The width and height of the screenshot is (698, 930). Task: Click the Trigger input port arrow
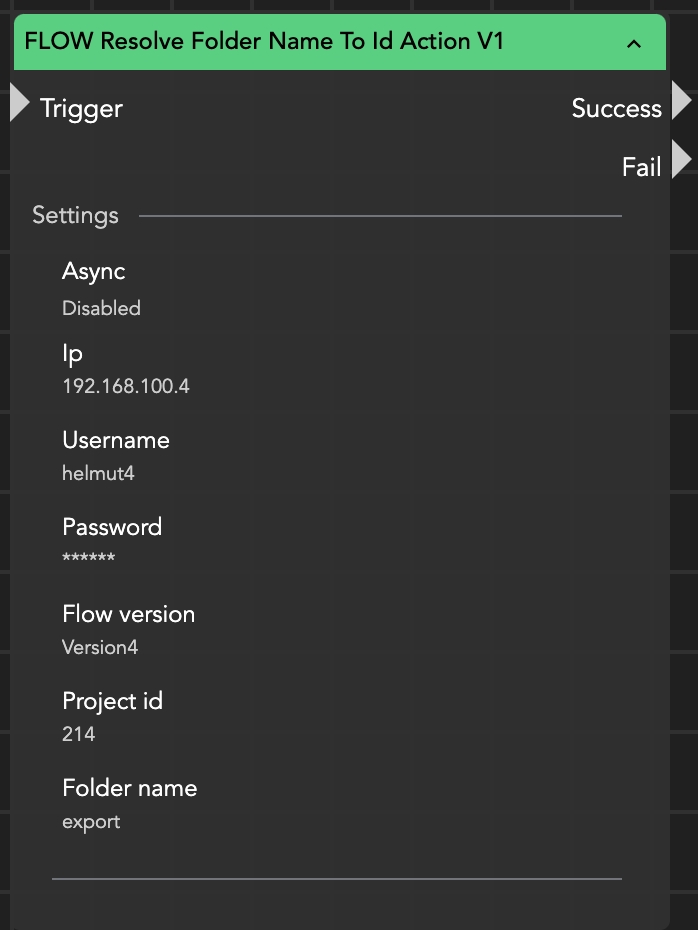19,104
